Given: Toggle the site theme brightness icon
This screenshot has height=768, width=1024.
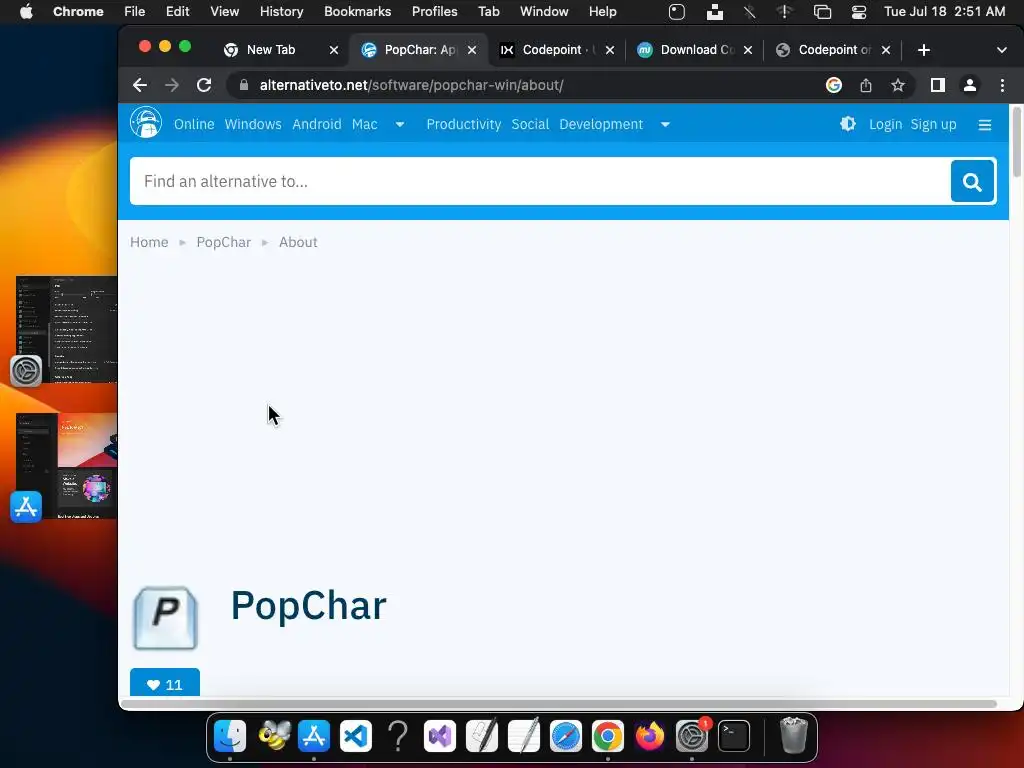Looking at the screenshot, I should [847, 124].
